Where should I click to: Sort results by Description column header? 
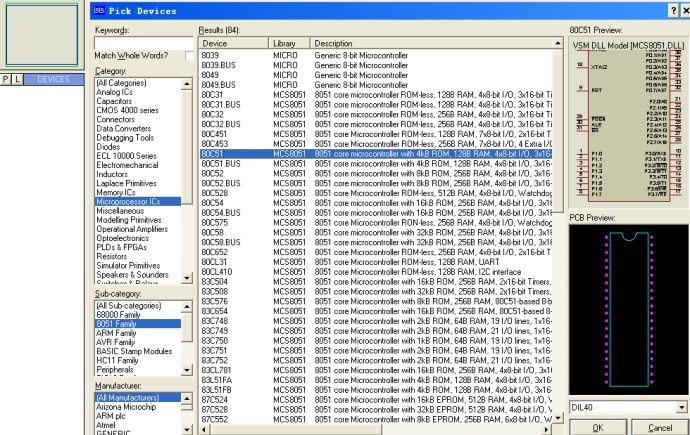431,43
